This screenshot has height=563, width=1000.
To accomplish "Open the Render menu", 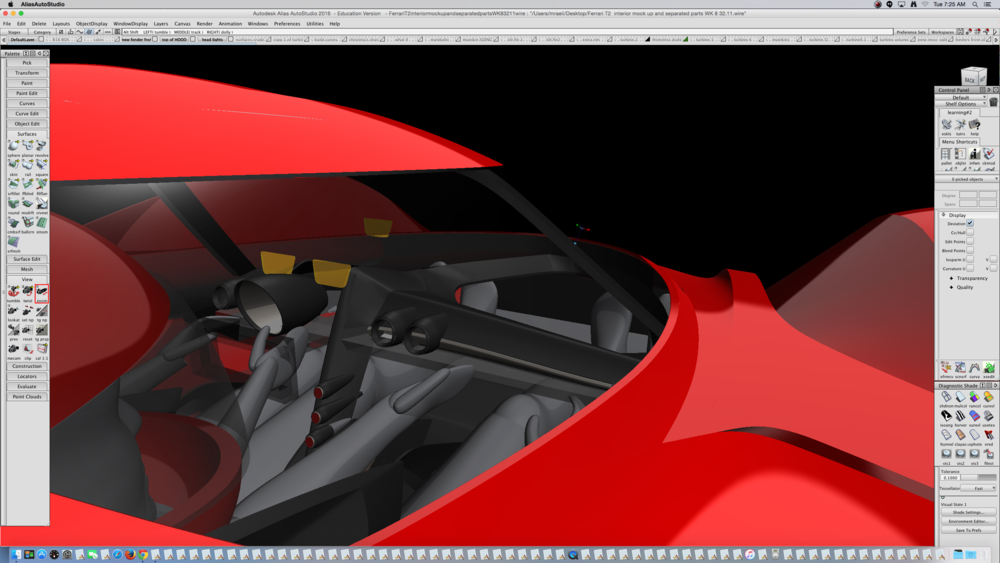I will (x=204, y=23).
